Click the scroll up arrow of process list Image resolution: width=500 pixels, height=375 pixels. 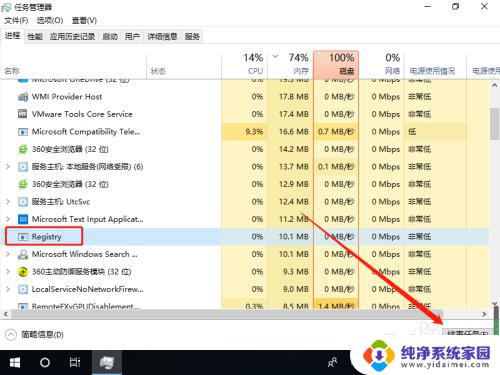495,85
